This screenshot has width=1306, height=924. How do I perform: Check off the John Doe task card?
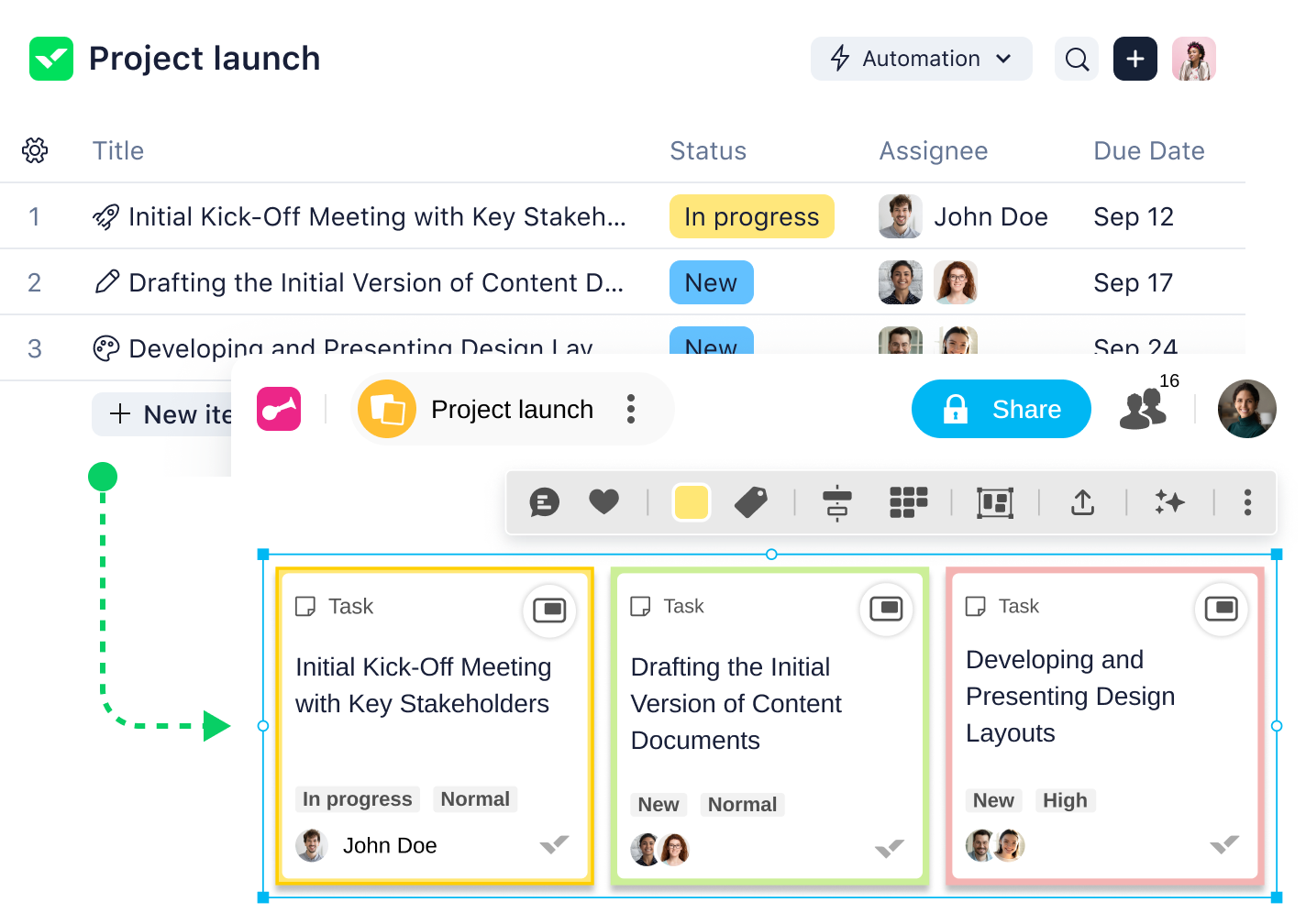pyautogui.click(x=553, y=845)
